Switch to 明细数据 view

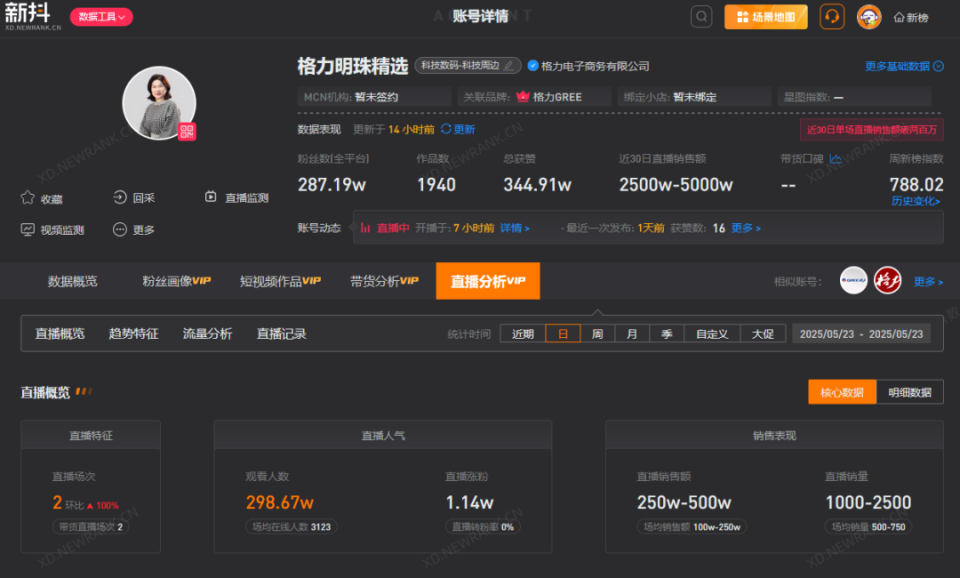point(910,392)
